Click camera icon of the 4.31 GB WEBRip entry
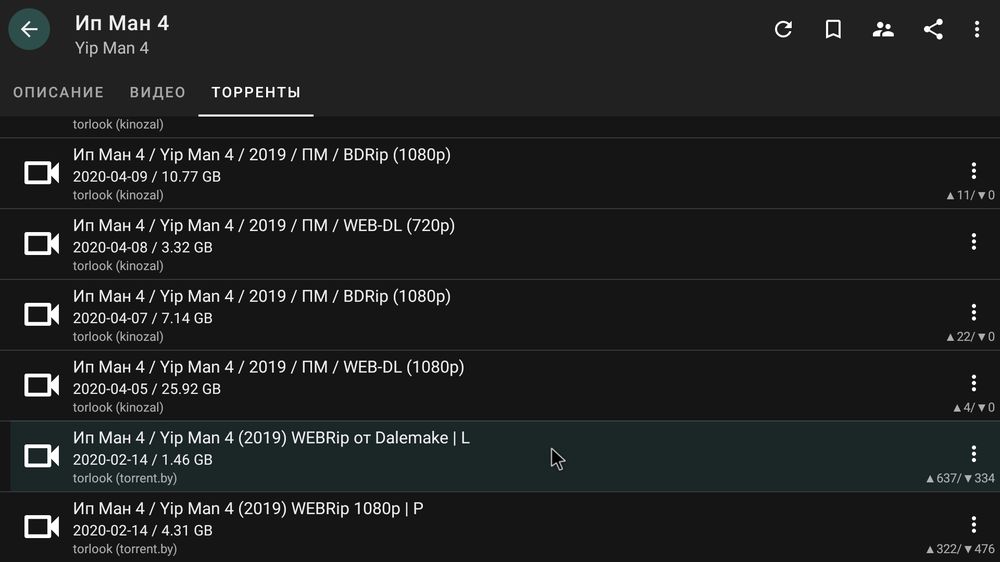 click(41, 527)
